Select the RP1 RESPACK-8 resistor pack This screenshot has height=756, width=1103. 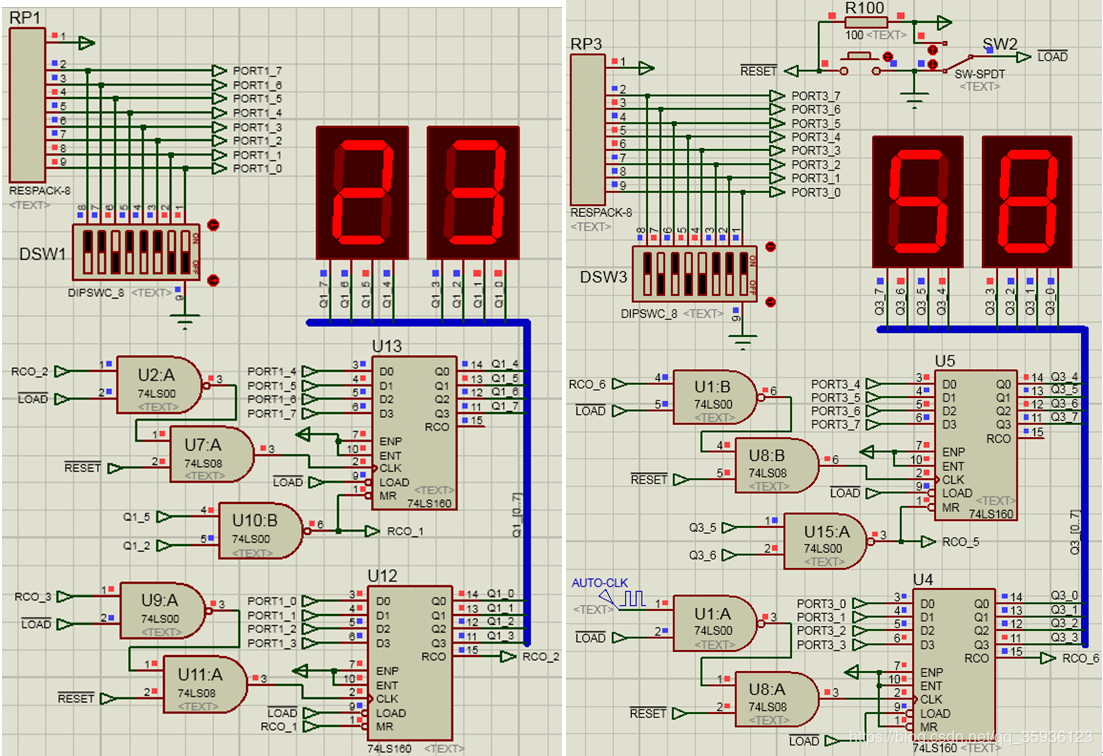[27, 105]
